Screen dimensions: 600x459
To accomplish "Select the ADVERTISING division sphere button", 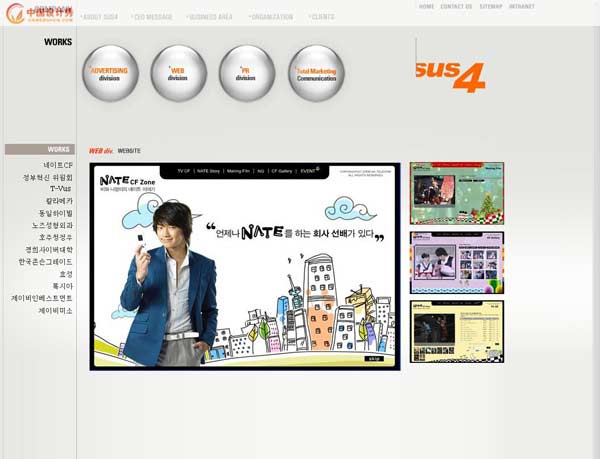I will point(110,73).
